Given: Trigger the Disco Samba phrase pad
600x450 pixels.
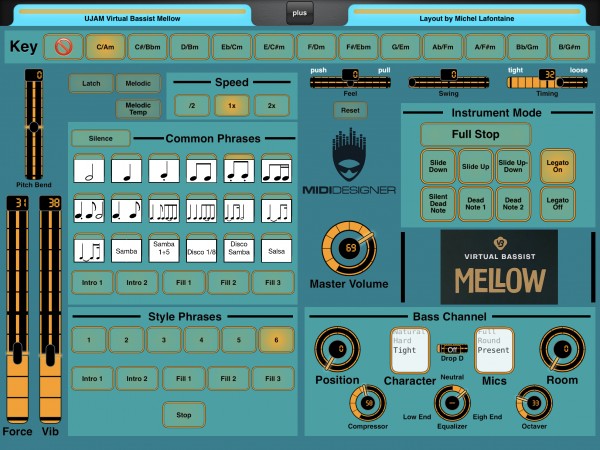Looking at the screenshot, I should tap(239, 248).
